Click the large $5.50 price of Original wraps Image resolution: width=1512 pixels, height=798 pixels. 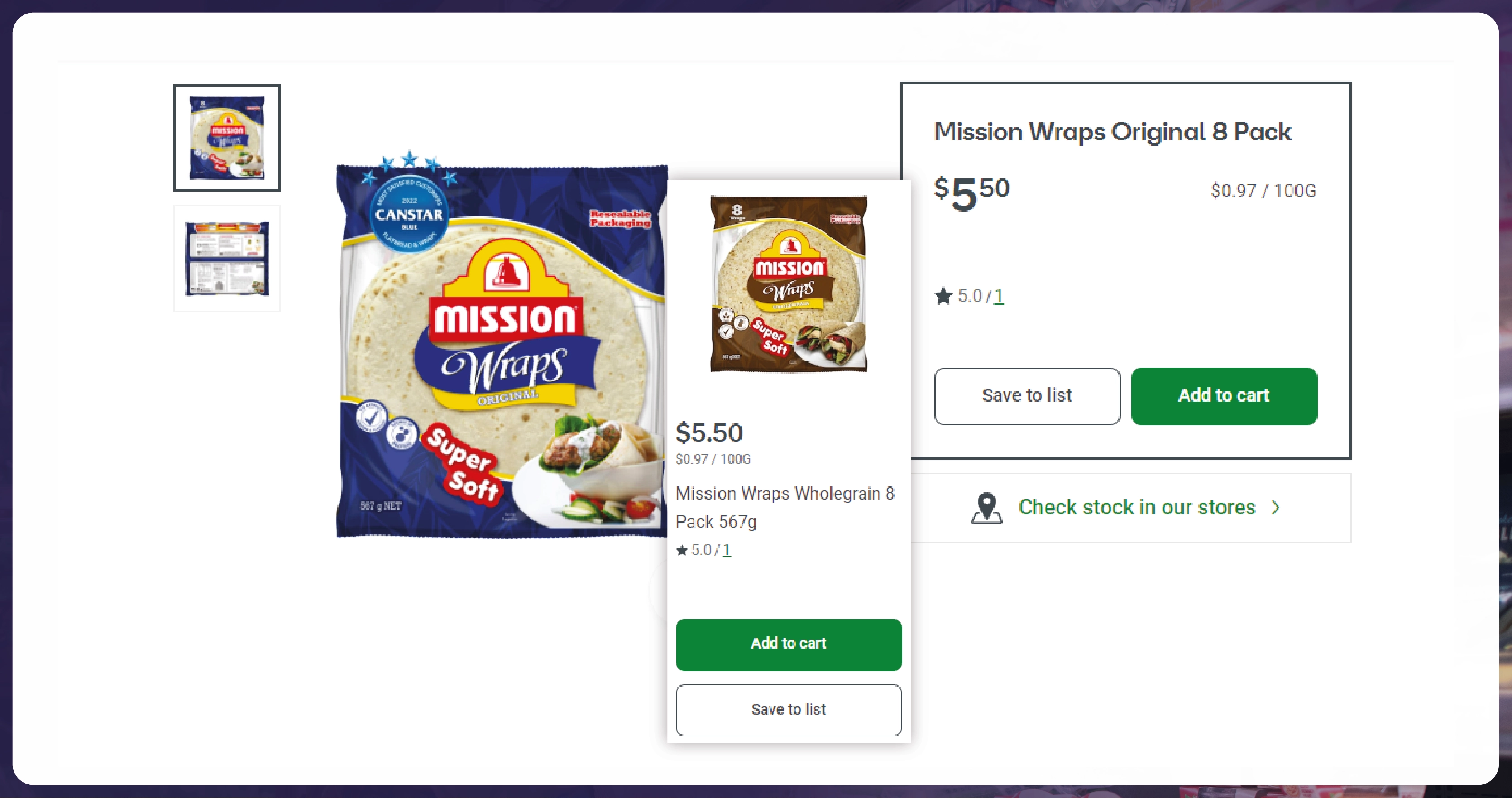(971, 192)
